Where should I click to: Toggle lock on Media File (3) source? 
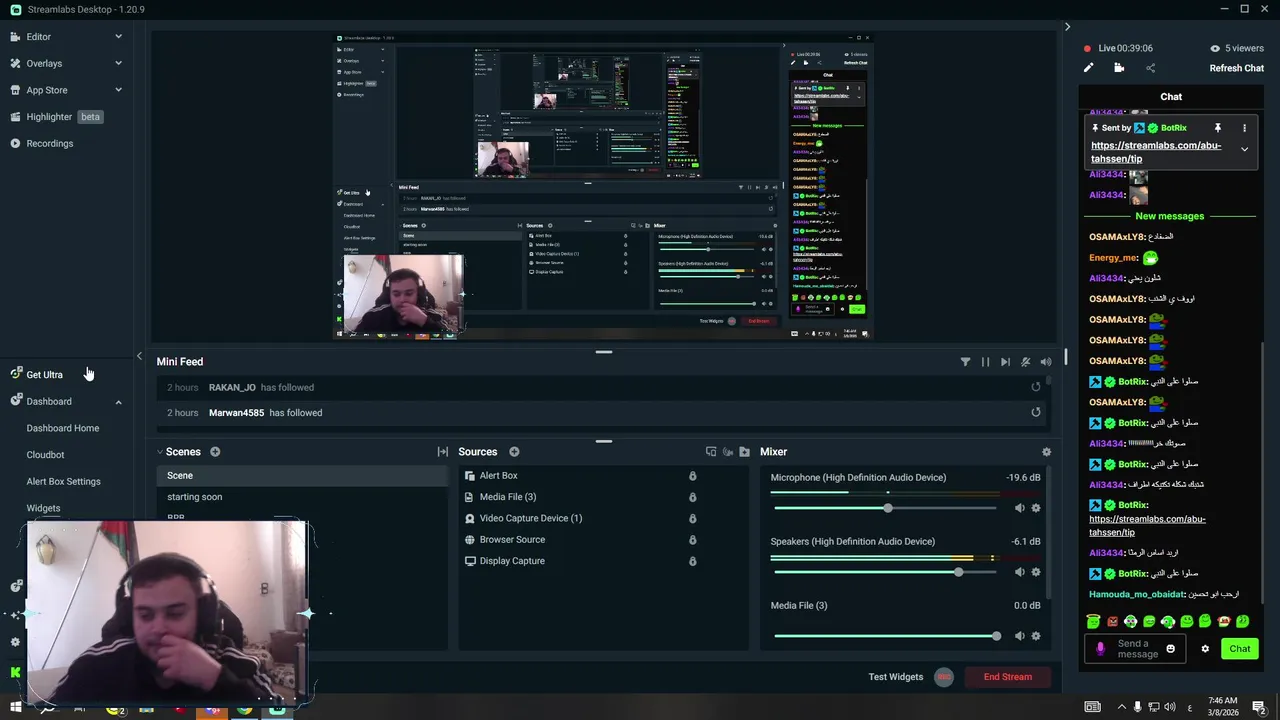[x=692, y=497]
